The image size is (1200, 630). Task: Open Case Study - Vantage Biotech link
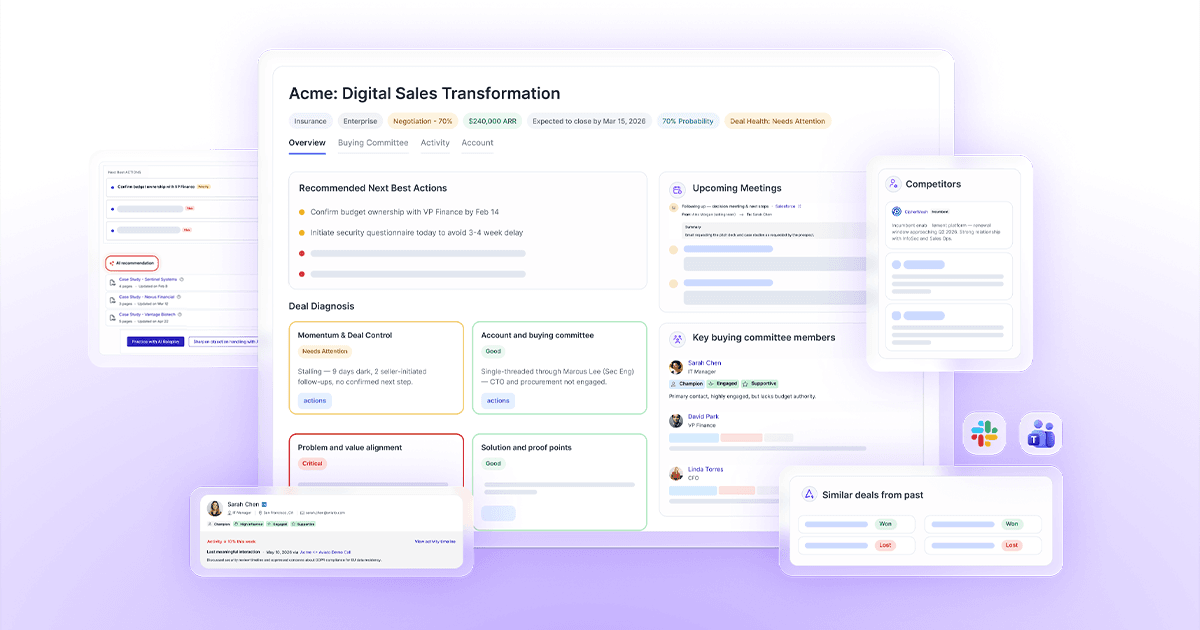147,314
